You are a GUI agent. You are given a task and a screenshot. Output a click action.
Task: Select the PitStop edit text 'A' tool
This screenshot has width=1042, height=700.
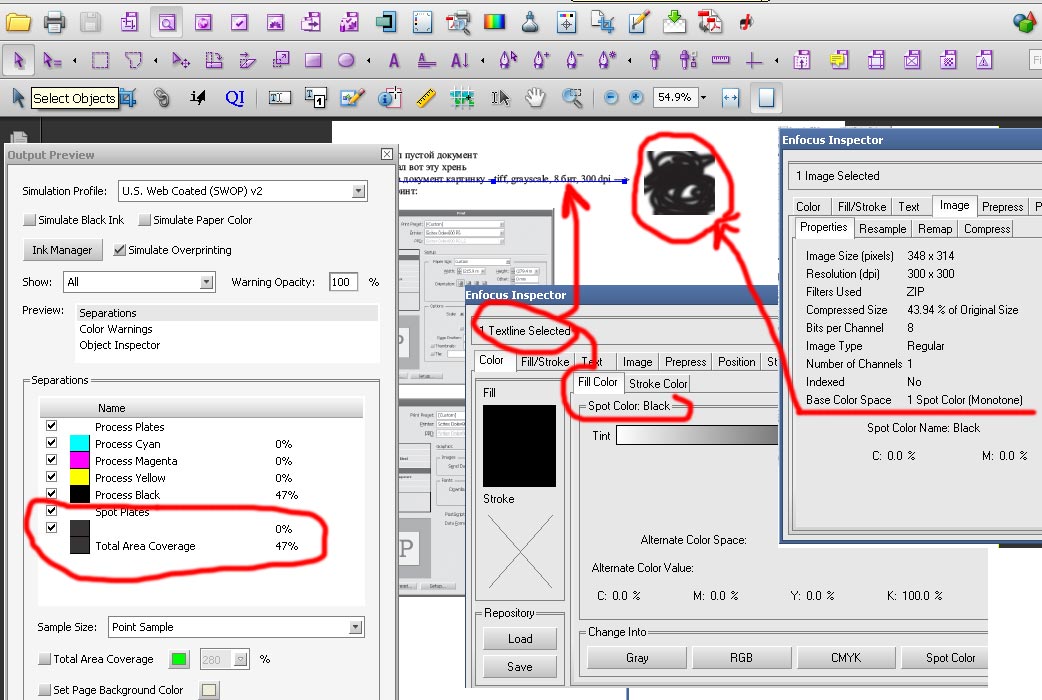coord(394,60)
